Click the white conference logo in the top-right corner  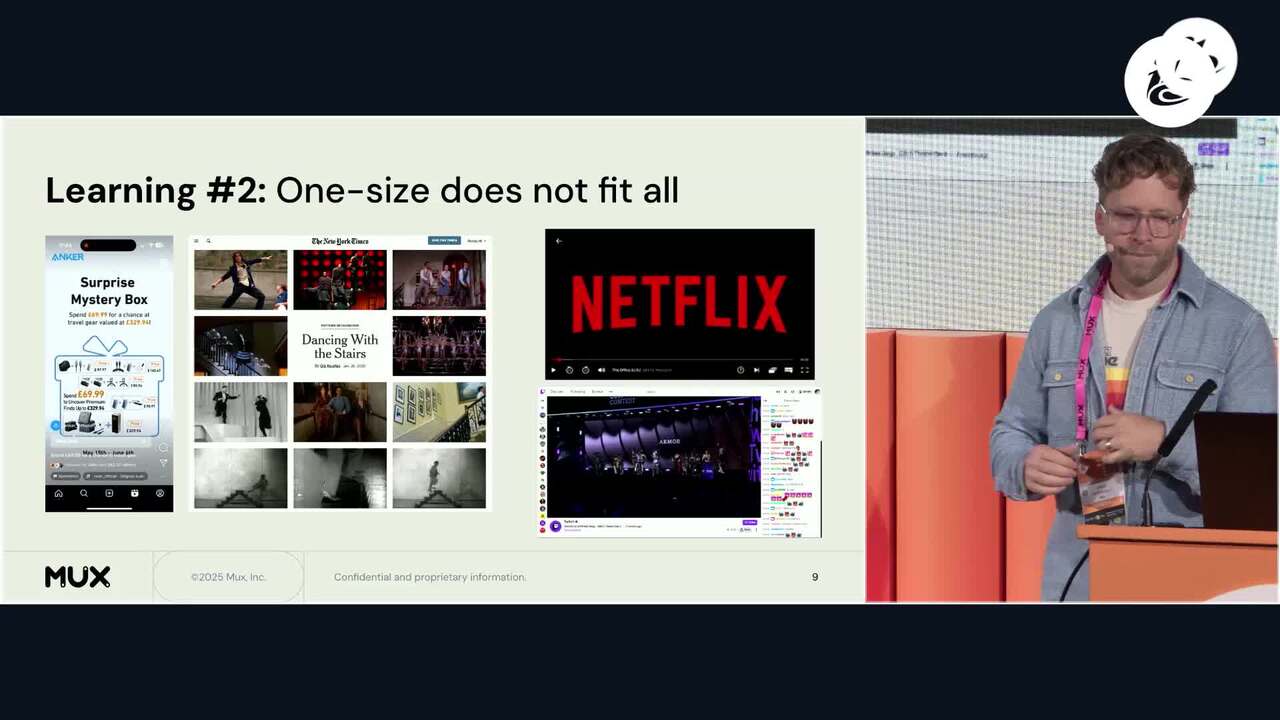(x=1180, y=72)
